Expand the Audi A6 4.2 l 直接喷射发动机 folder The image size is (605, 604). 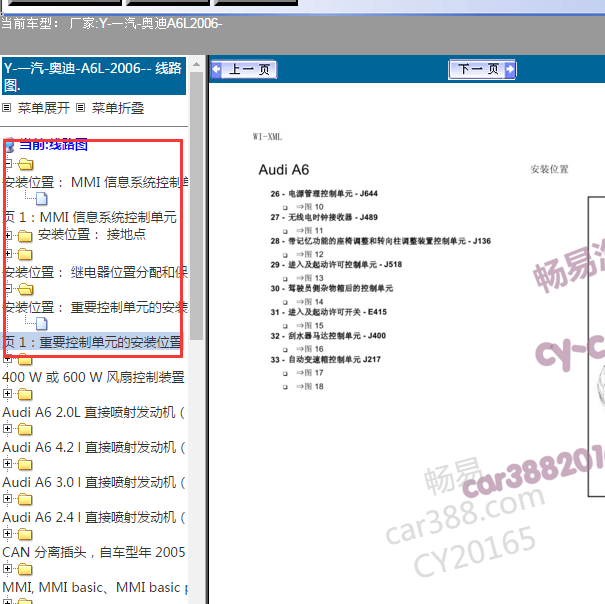click(7, 428)
